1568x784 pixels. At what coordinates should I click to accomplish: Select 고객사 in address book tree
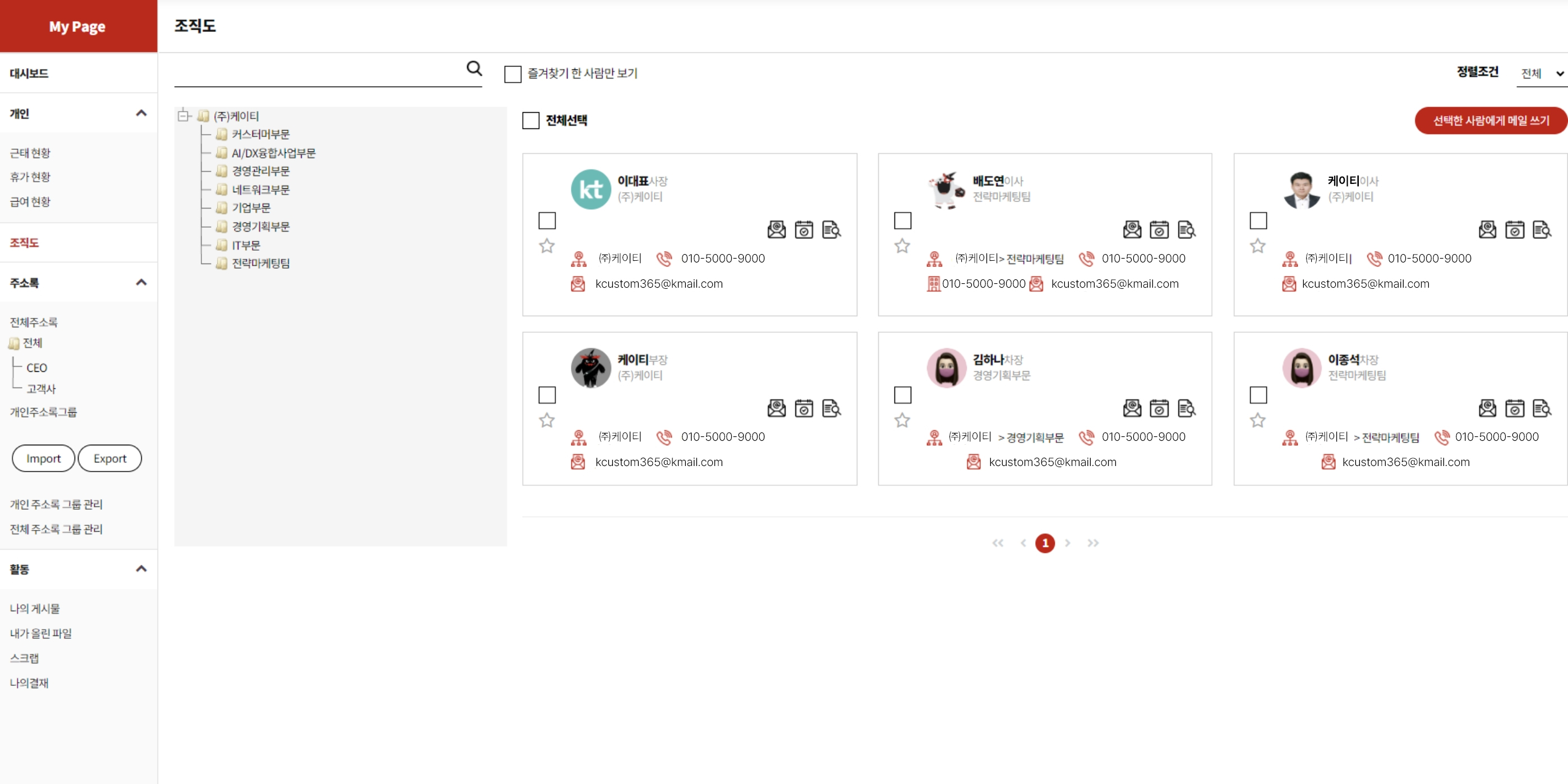click(x=41, y=388)
